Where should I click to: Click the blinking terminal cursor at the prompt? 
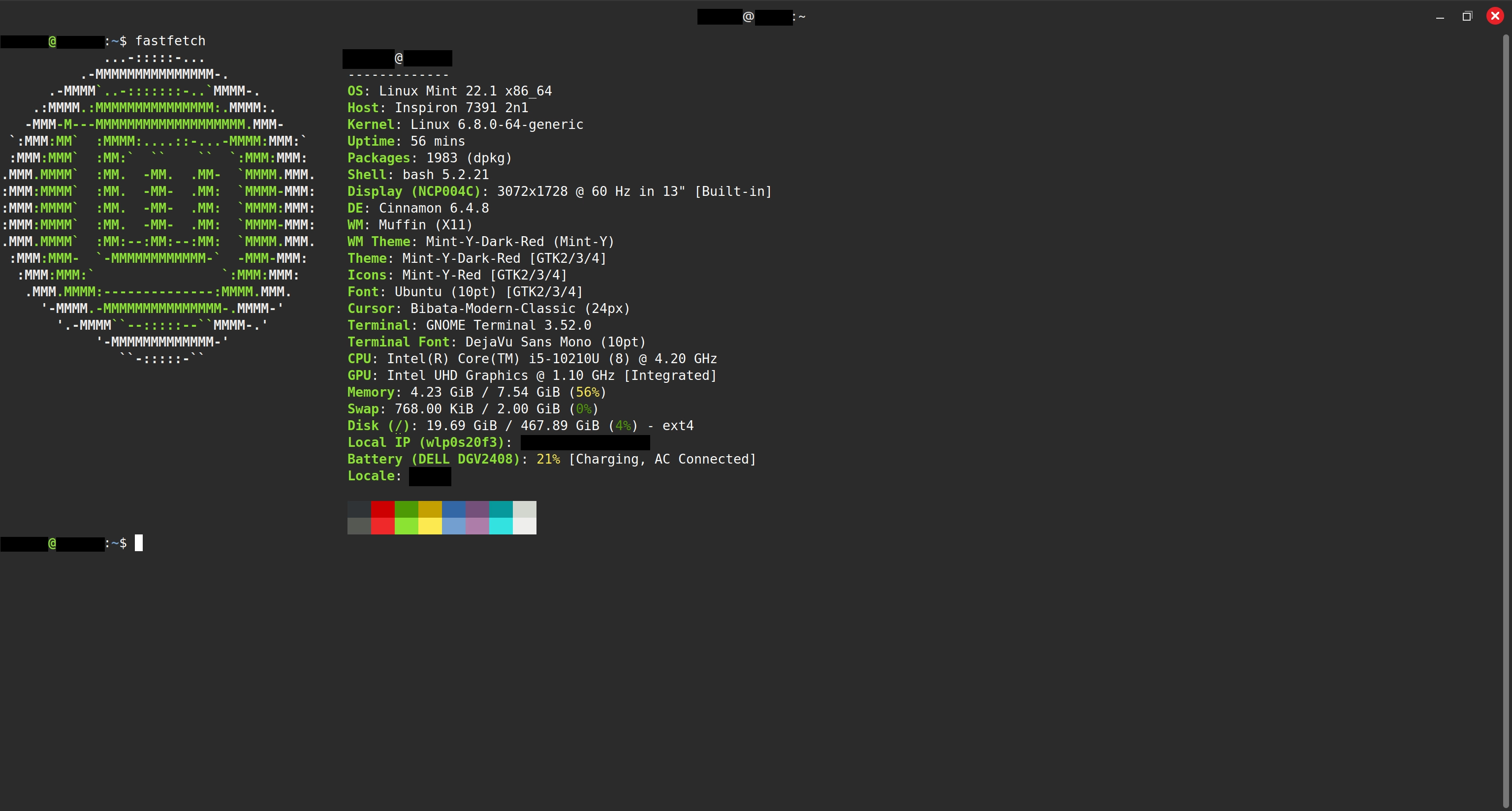(139, 543)
